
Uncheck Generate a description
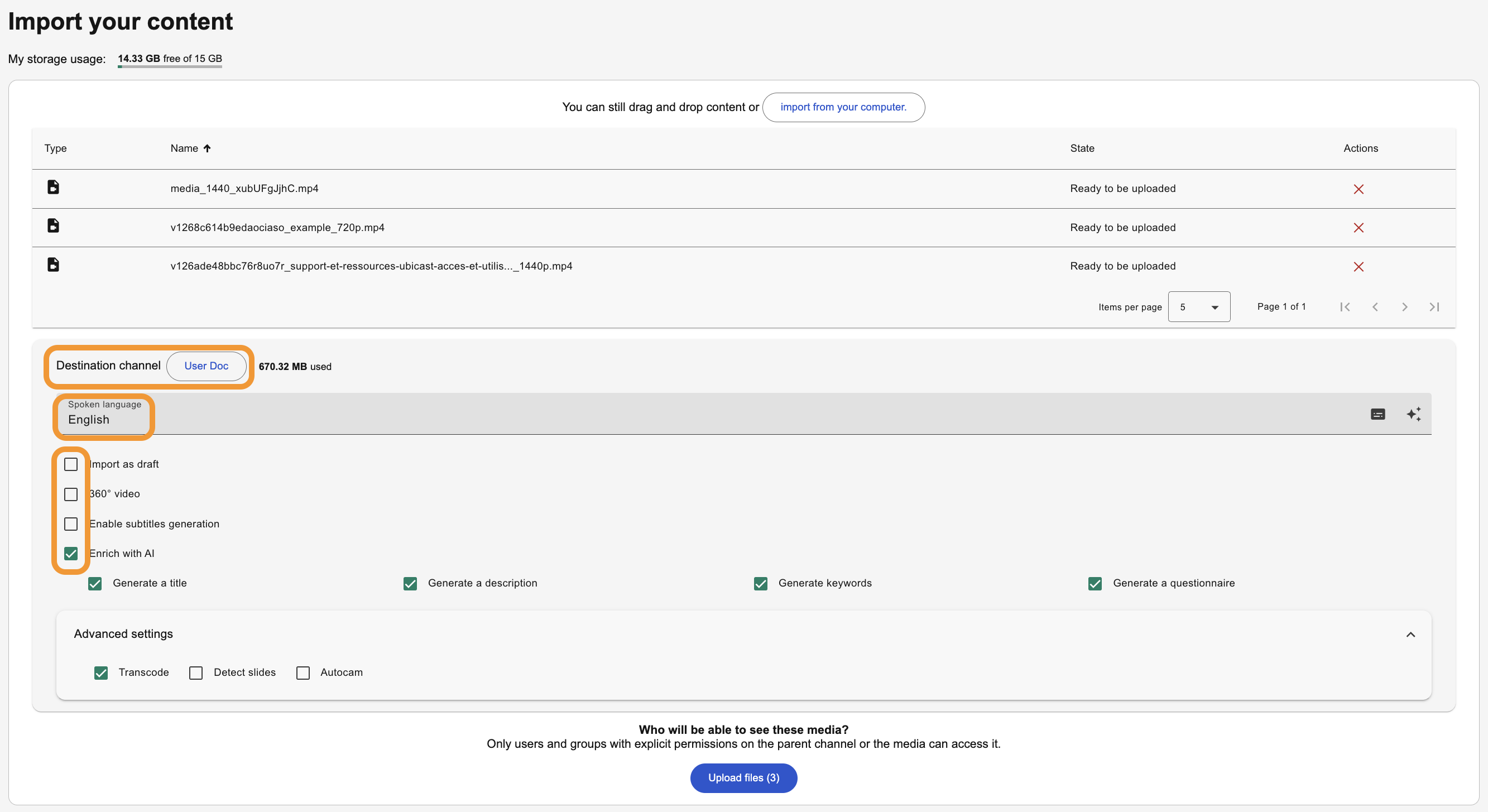tap(410, 584)
